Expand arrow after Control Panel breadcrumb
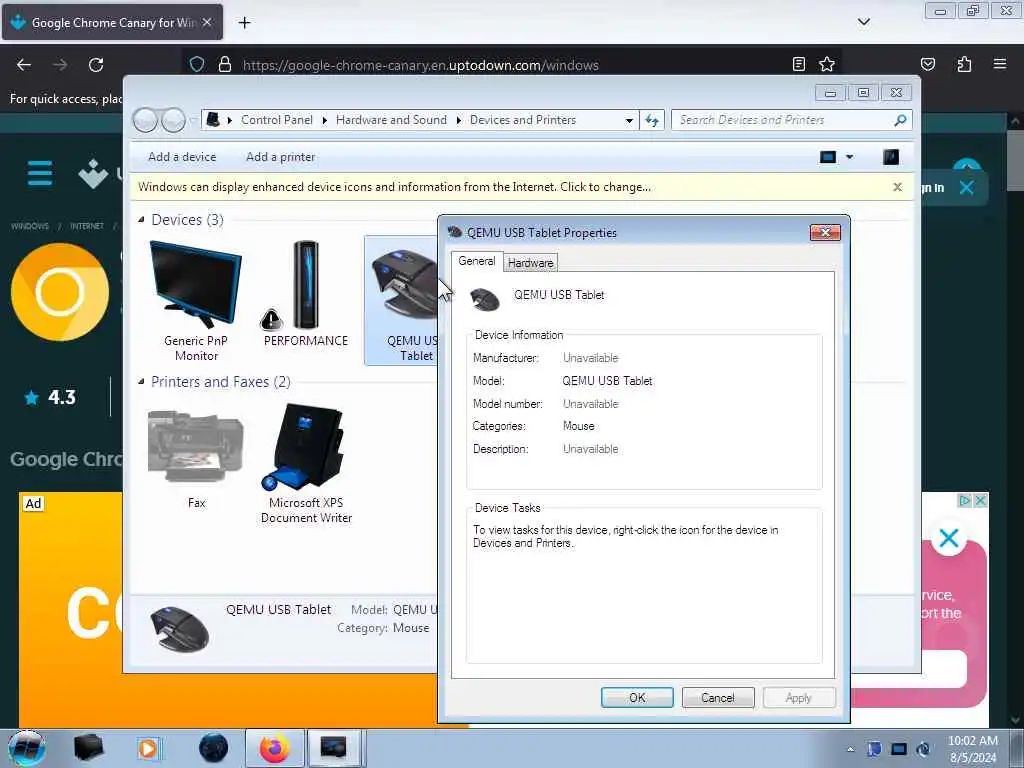 (x=325, y=120)
